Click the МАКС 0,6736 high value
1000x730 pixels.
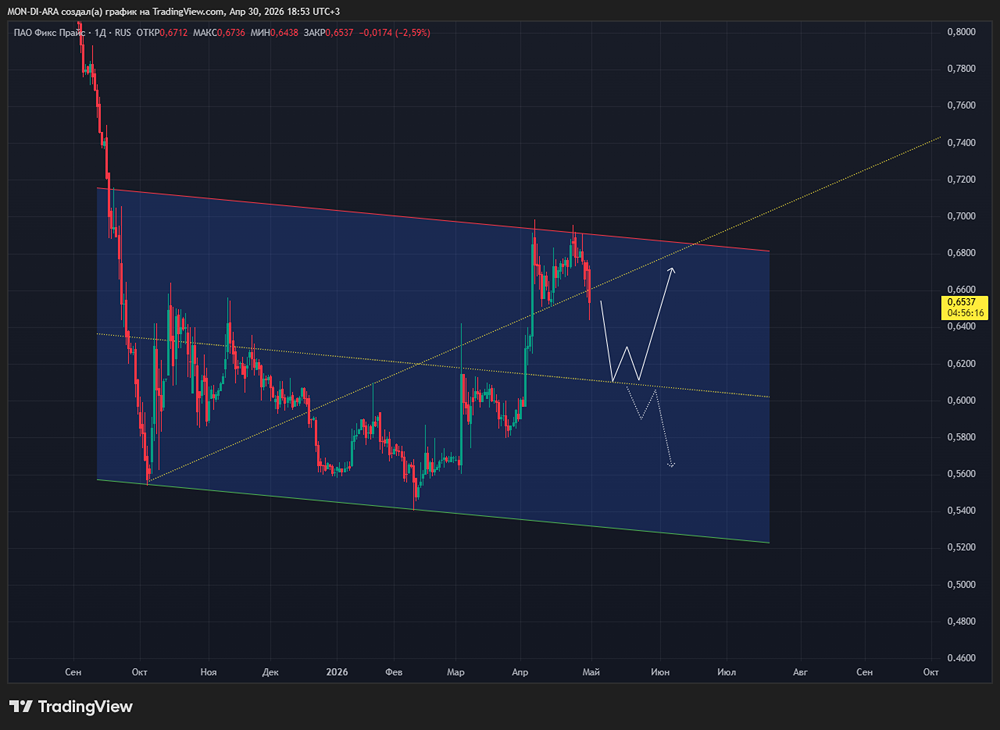(219, 33)
